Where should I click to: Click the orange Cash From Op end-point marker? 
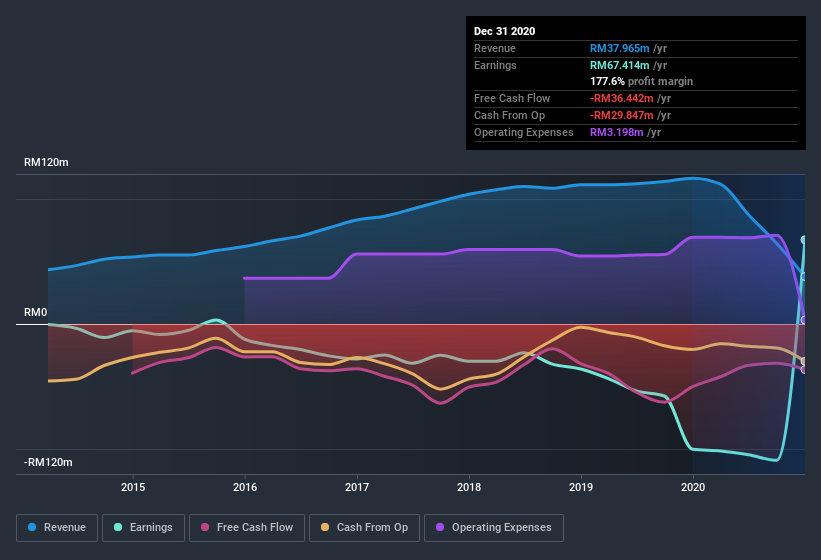coord(804,361)
